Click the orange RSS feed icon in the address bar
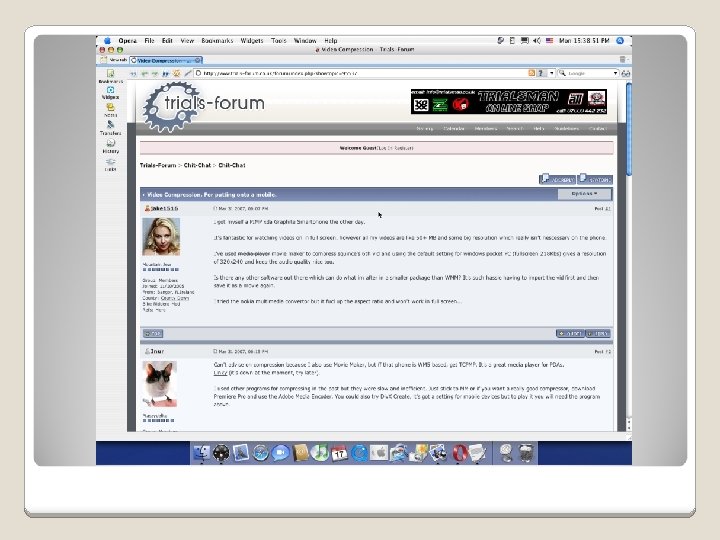This screenshot has width=720, height=540. pos(532,73)
